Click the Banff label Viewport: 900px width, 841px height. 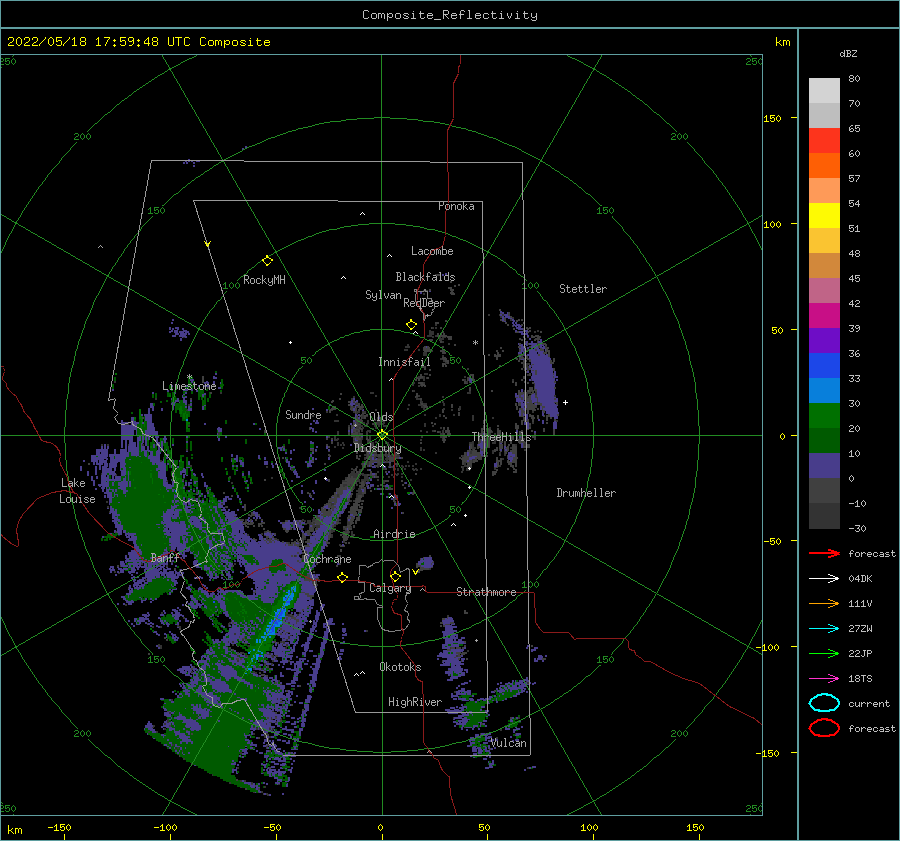click(165, 557)
